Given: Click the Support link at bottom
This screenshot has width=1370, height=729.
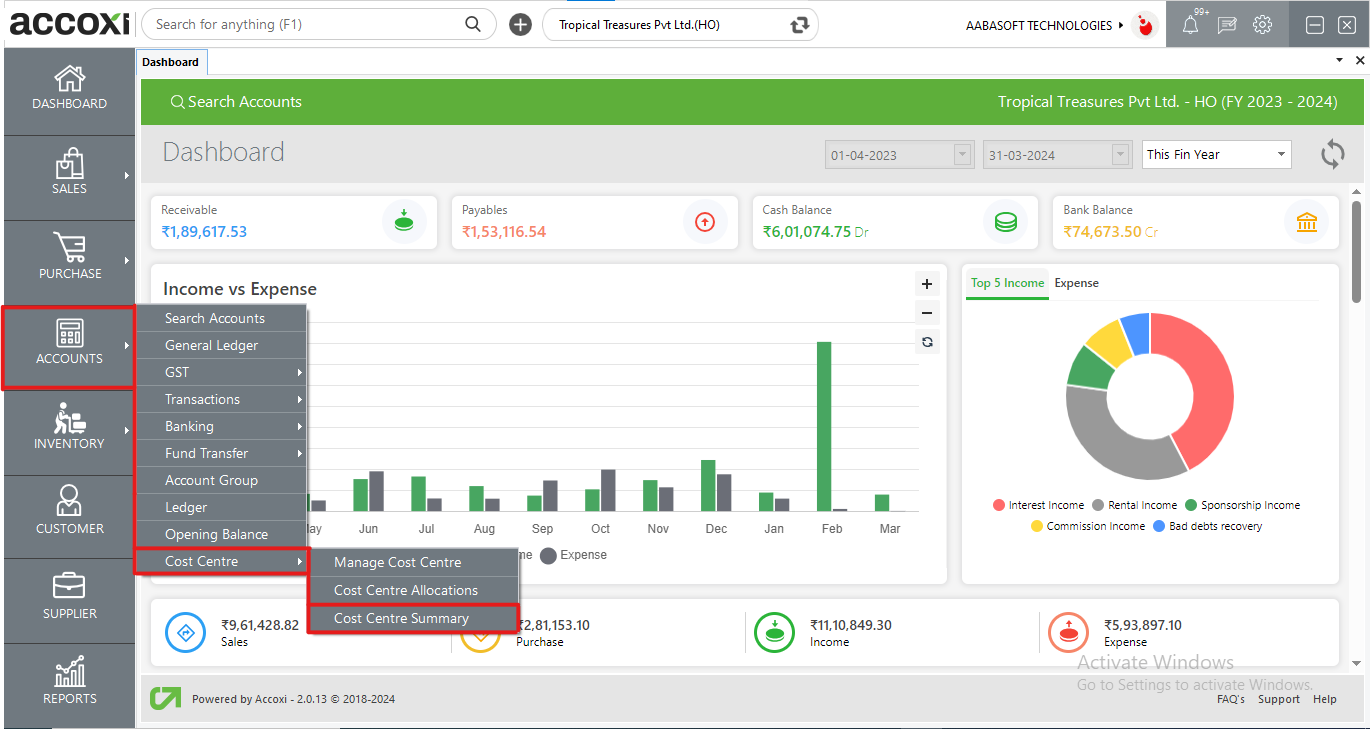Looking at the screenshot, I should tap(1279, 699).
